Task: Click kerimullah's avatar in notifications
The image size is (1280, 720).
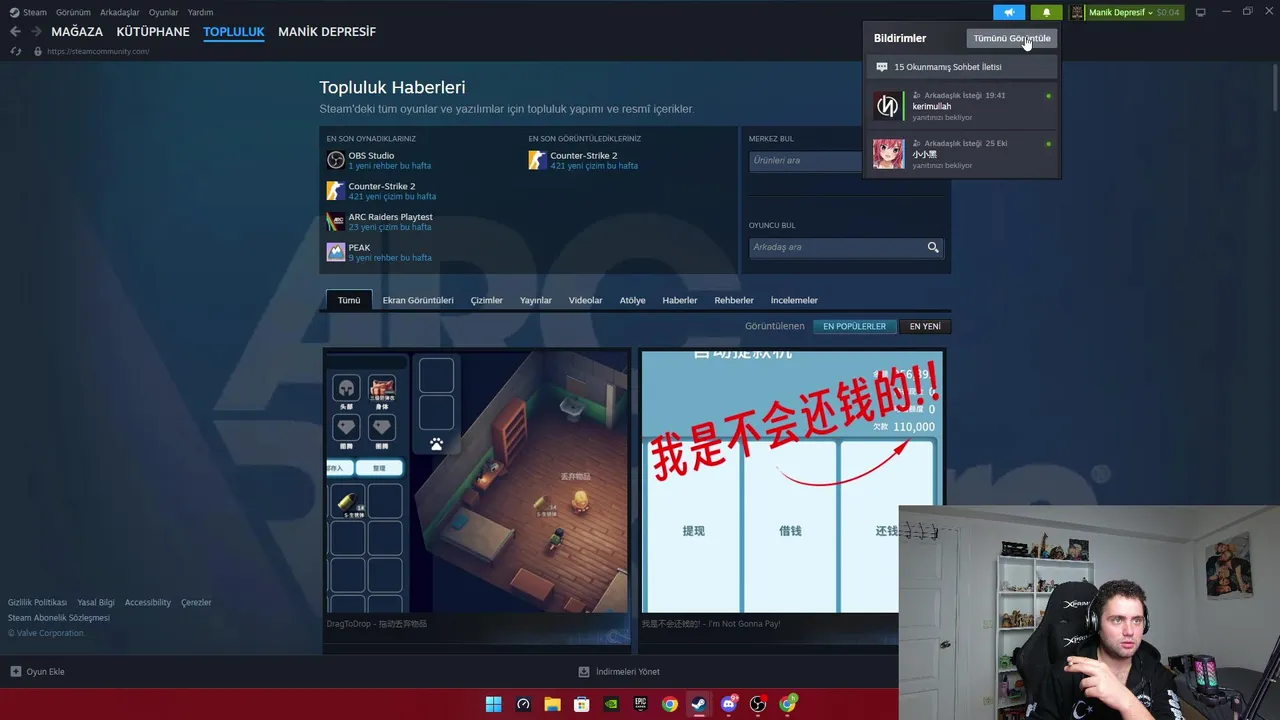Action: click(888, 106)
